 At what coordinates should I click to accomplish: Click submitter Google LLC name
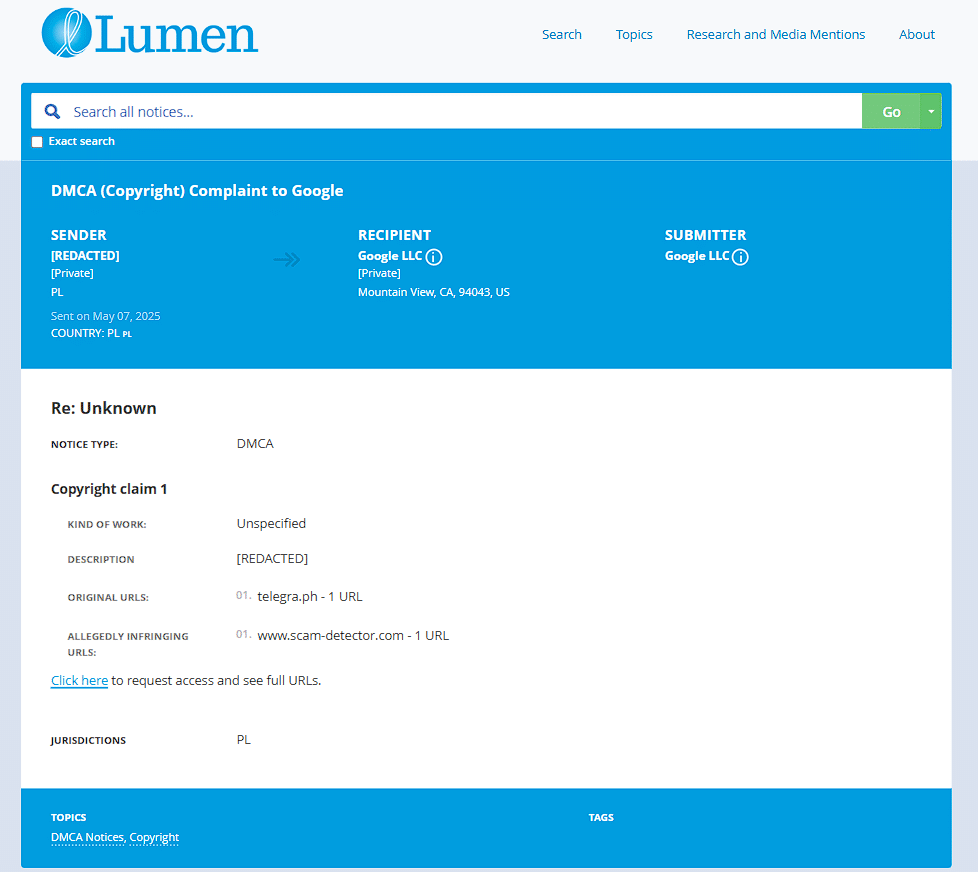tap(697, 256)
